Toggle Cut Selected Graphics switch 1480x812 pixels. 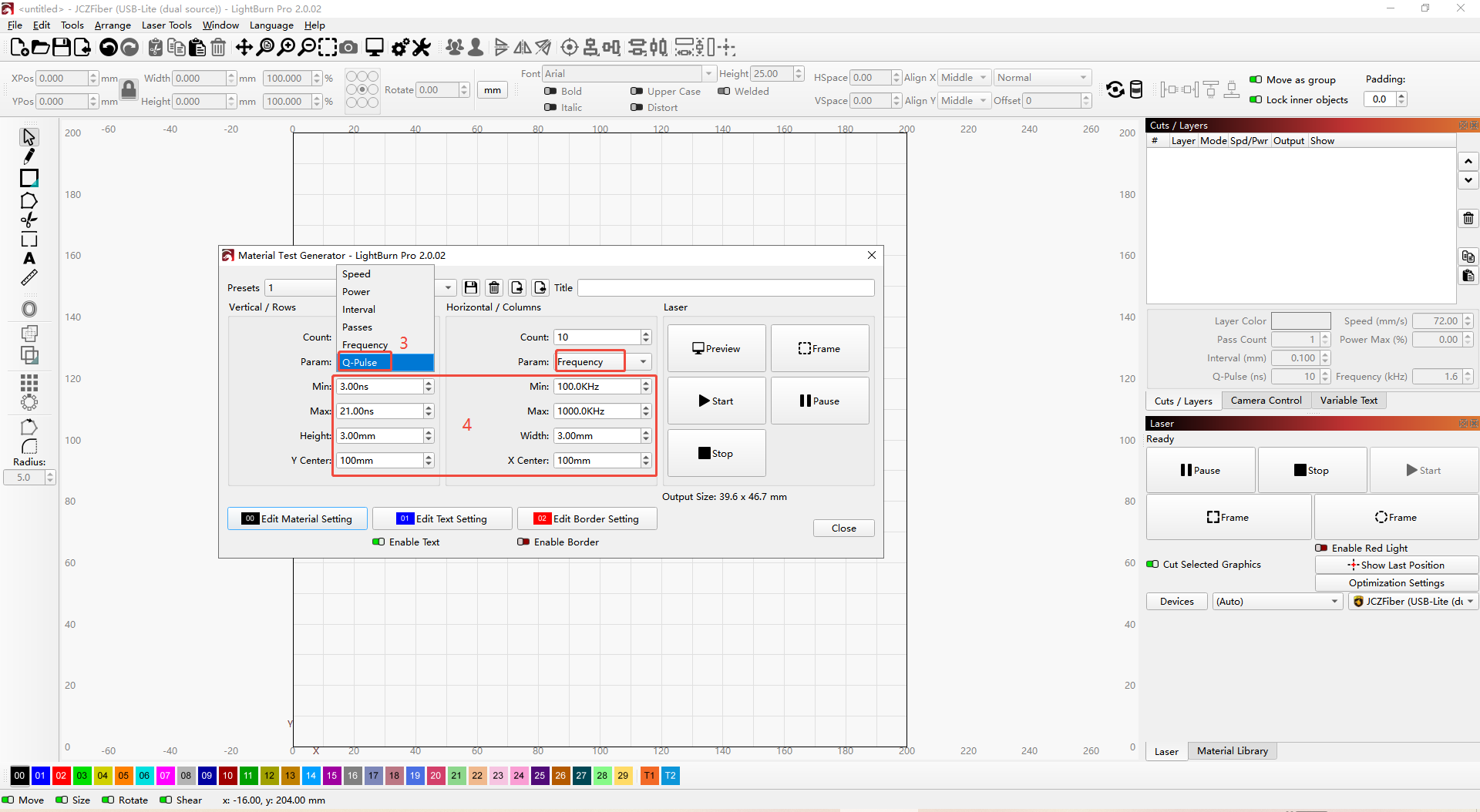(x=1152, y=564)
